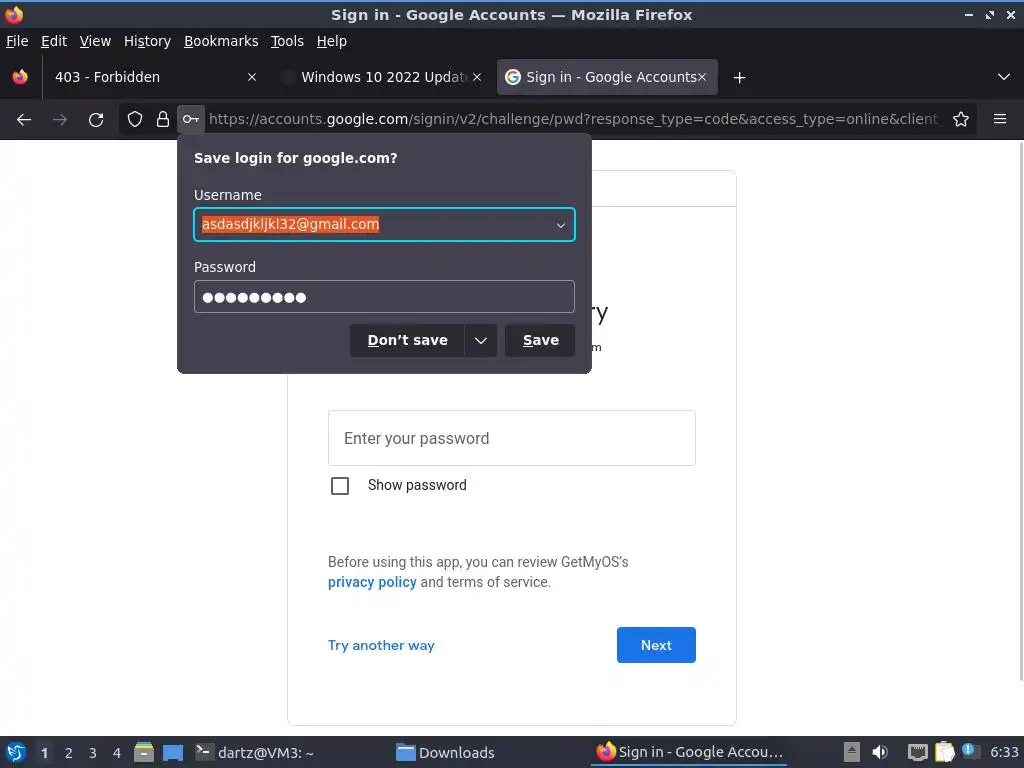Click the 6:33 clock

click(x=1004, y=752)
